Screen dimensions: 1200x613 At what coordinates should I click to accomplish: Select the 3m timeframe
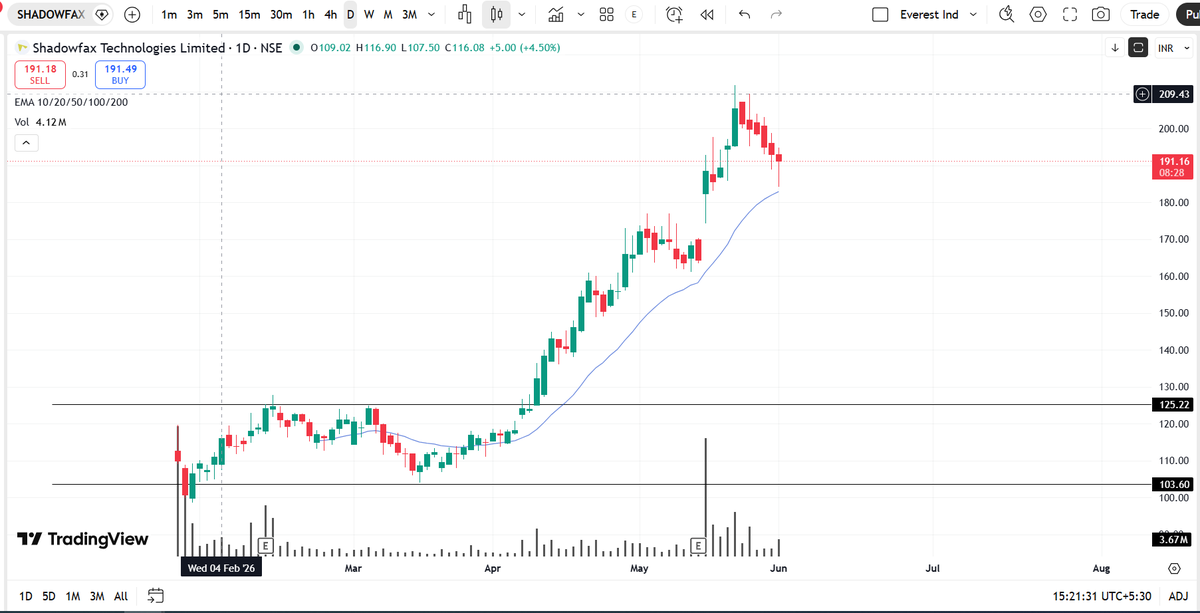(194, 14)
